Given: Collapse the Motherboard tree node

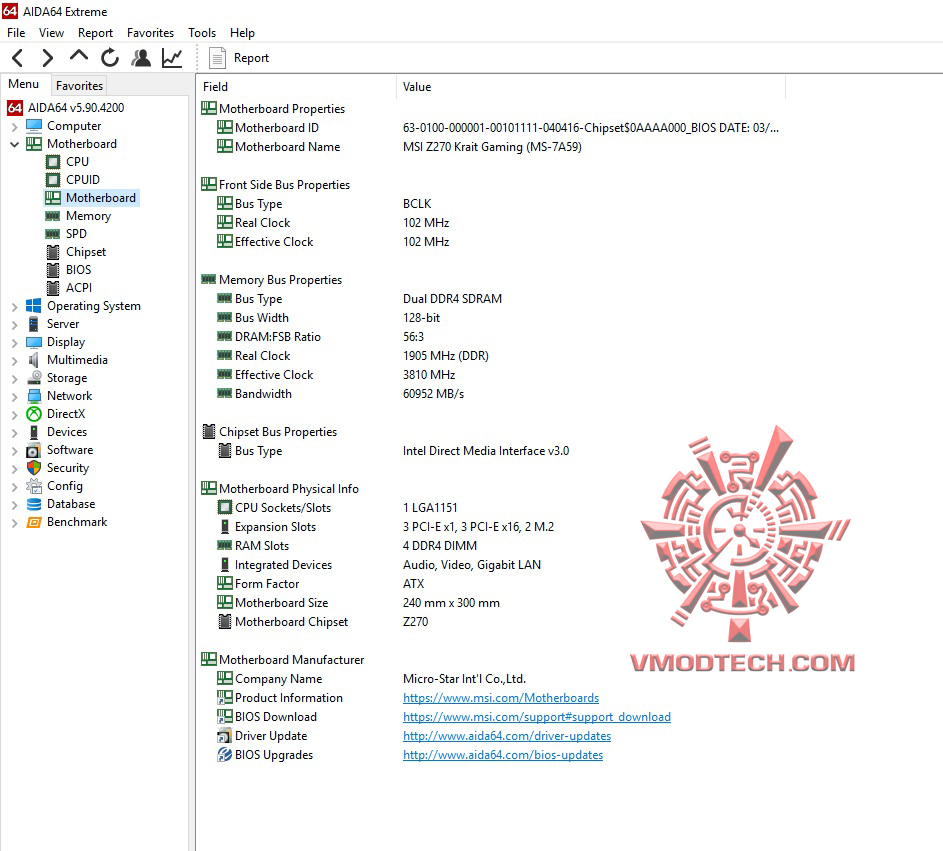Looking at the screenshot, I should tap(14, 144).
